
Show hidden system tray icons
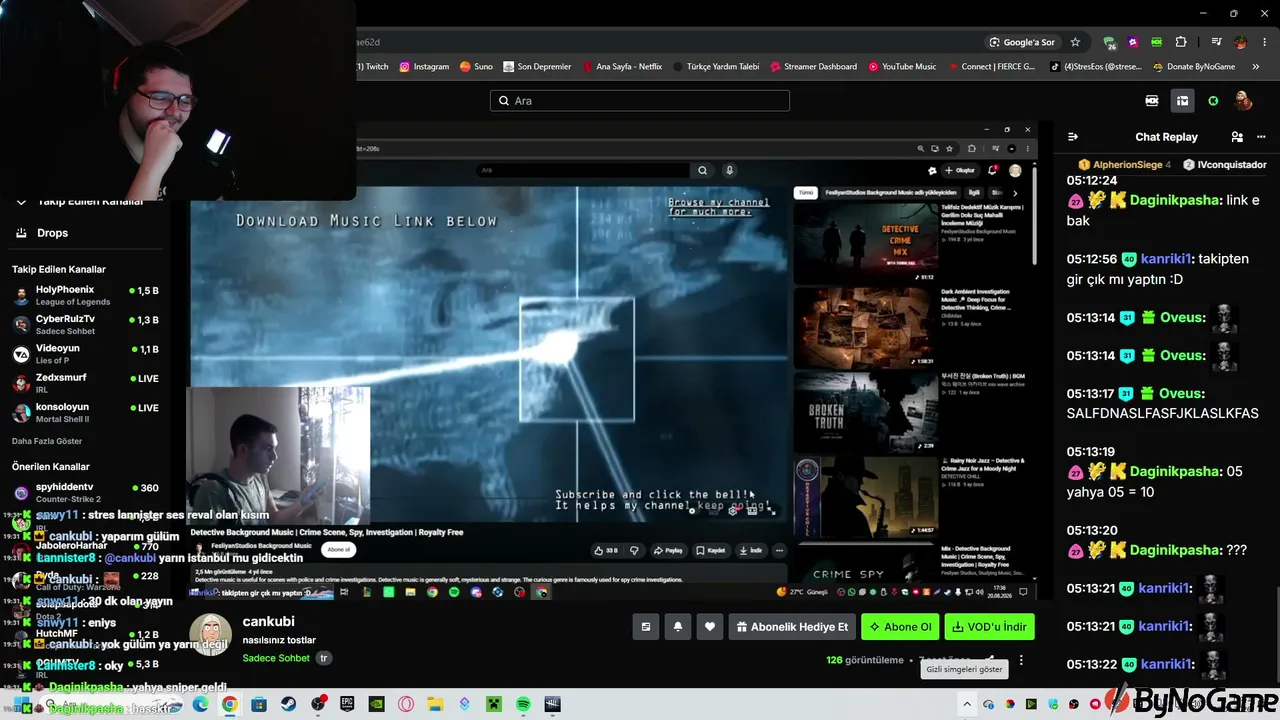[967, 705]
